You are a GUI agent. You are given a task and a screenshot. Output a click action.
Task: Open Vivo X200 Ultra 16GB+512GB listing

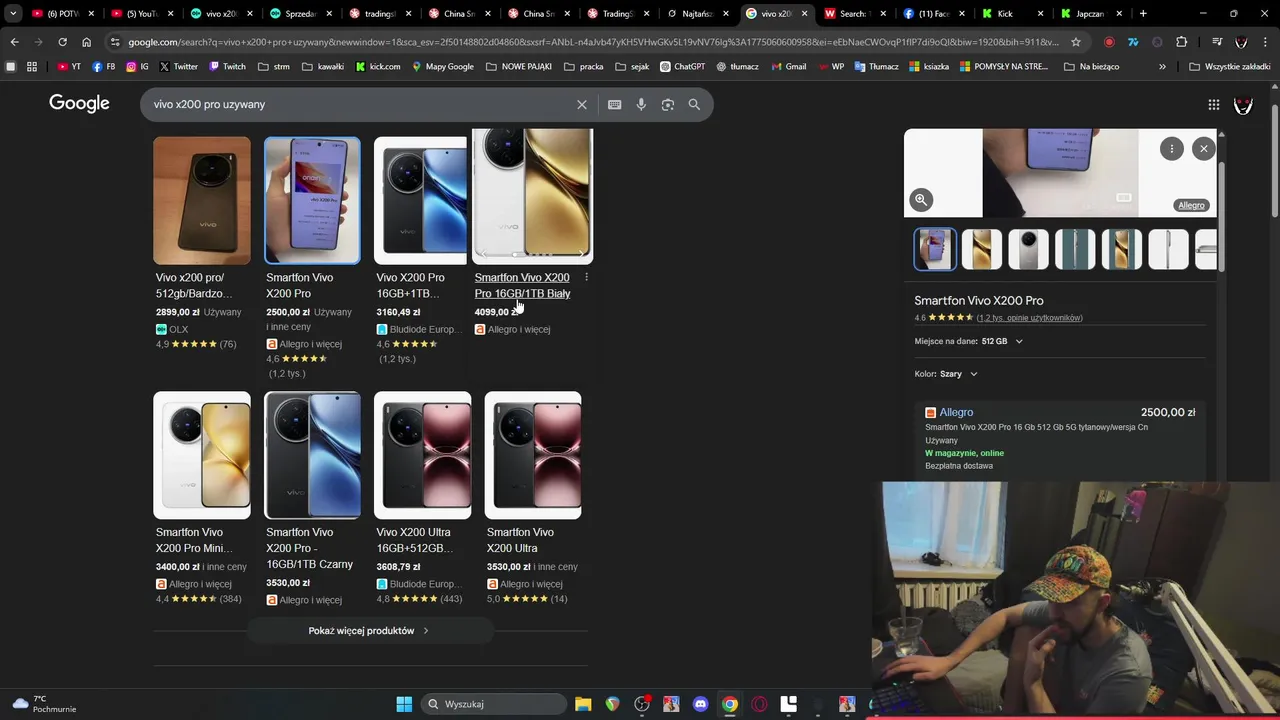coord(414,540)
